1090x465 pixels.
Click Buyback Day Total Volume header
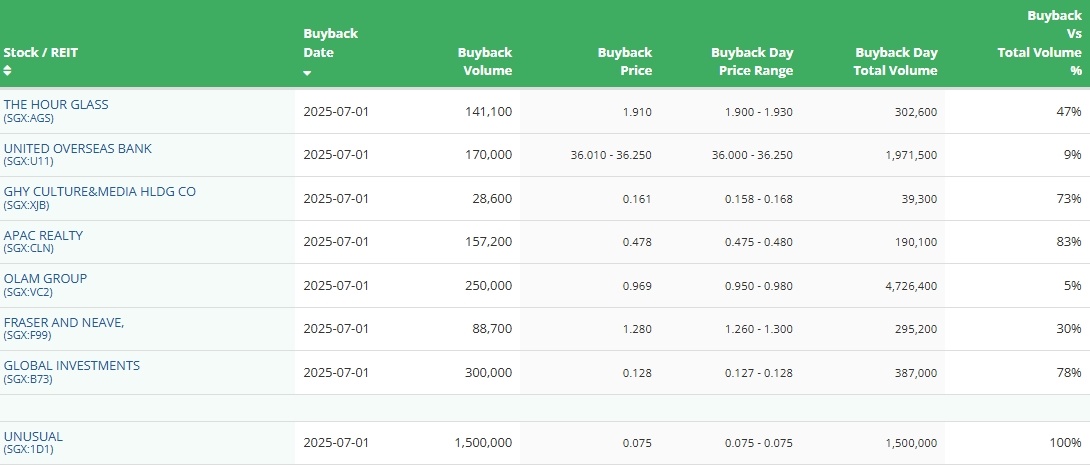coord(895,61)
